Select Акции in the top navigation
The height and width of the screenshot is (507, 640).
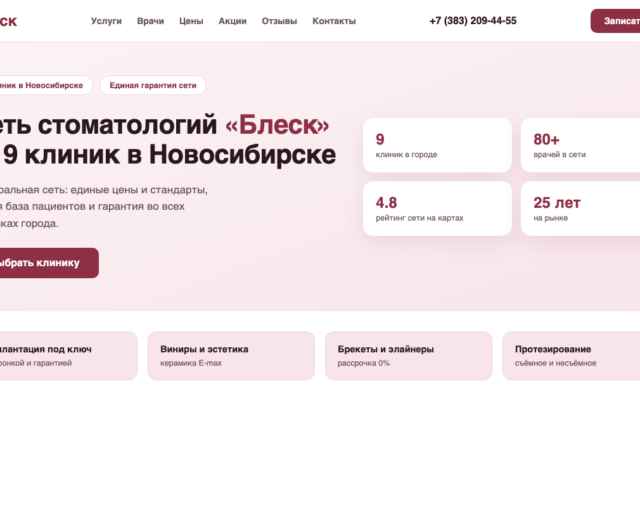click(x=232, y=21)
